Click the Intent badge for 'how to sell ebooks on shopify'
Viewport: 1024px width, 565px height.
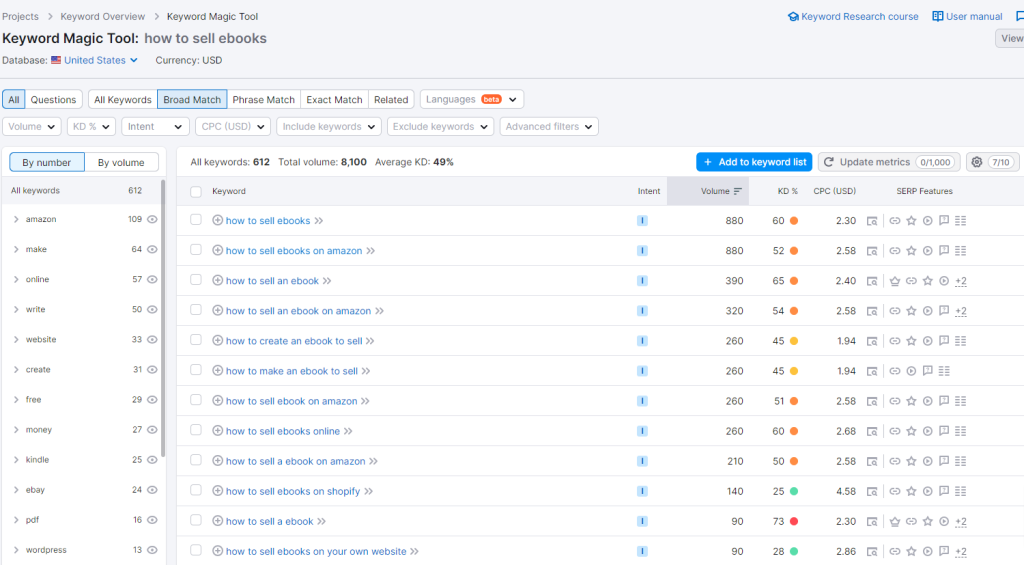click(642, 491)
